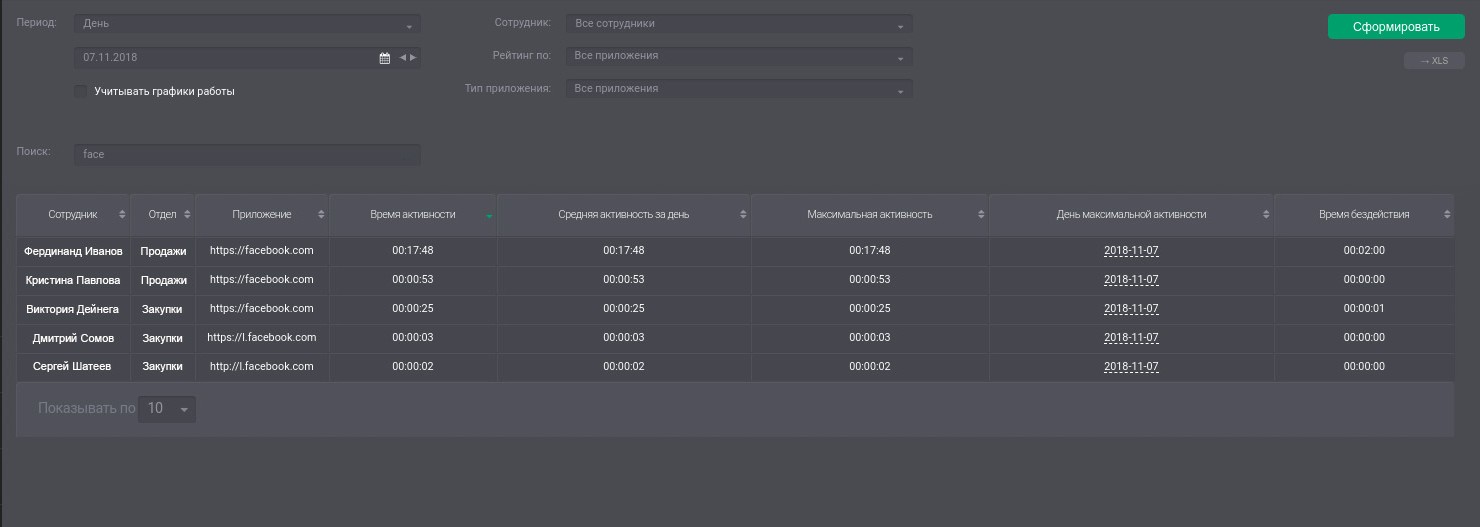1480x527 pixels.
Task: Expand the Период dropdown
Action: click(x=247, y=24)
